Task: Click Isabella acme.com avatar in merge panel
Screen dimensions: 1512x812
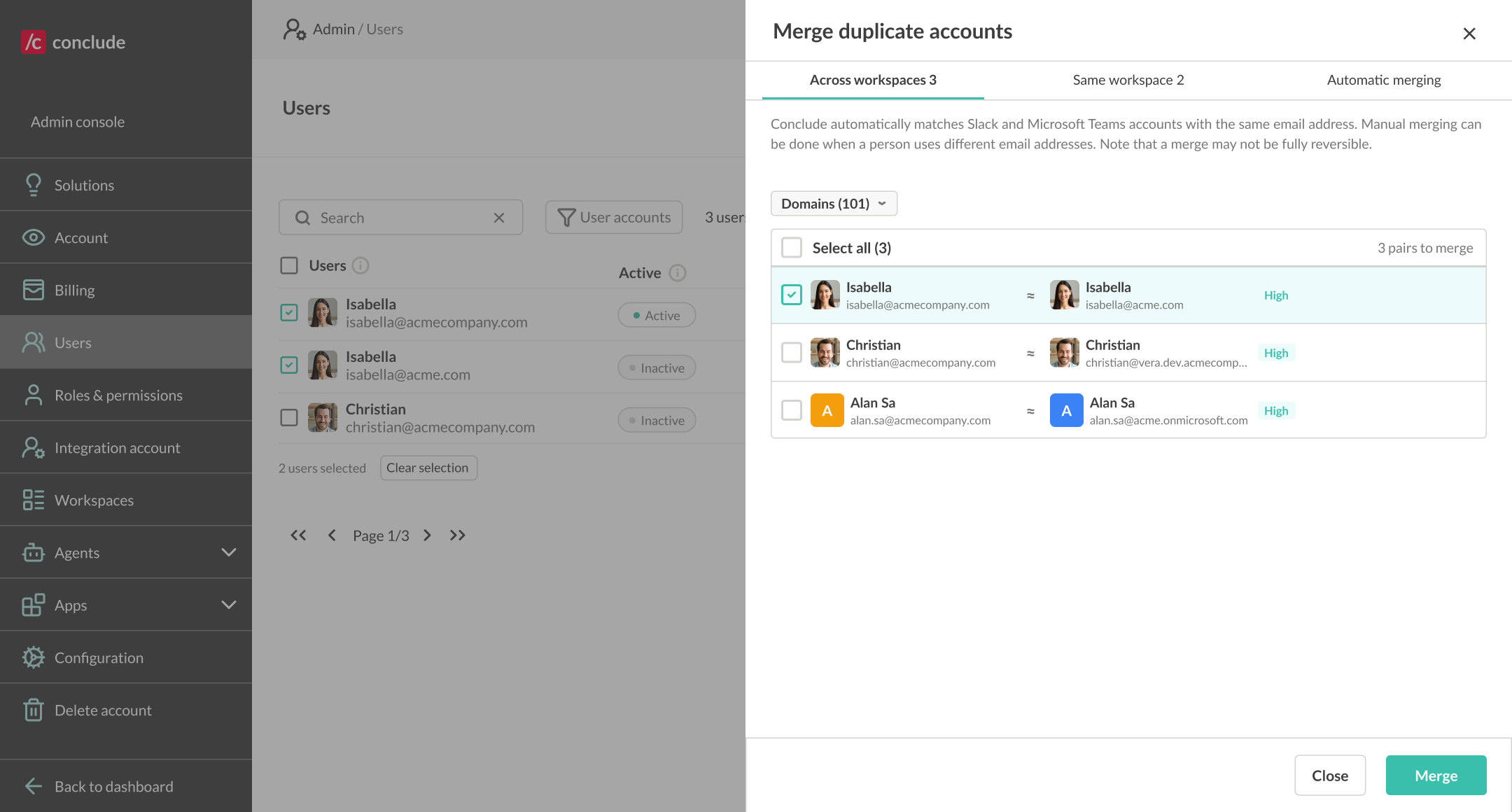Action: (x=1064, y=295)
